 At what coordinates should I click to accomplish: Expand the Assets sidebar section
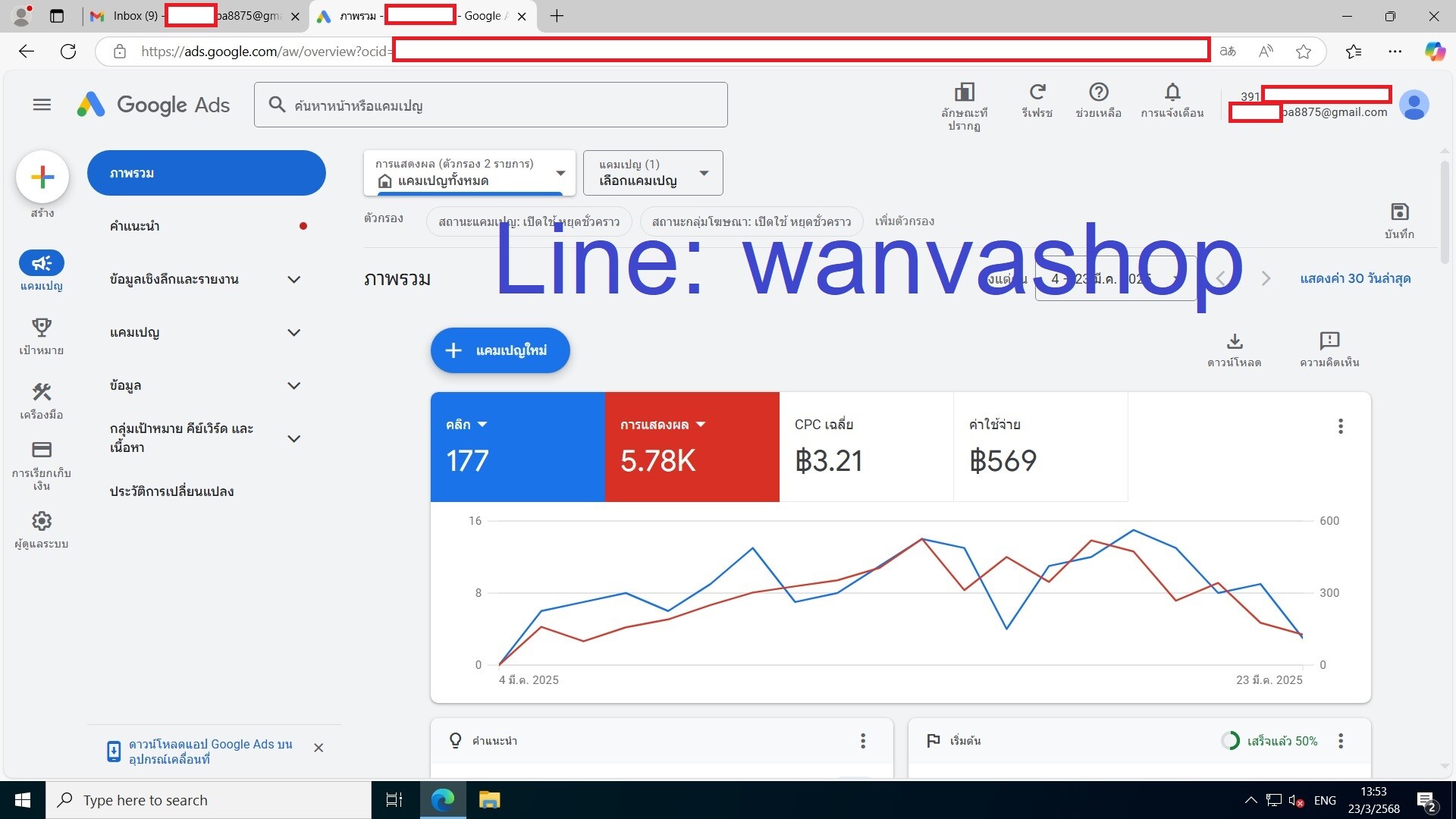pyautogui.click(x=294, y=385)
